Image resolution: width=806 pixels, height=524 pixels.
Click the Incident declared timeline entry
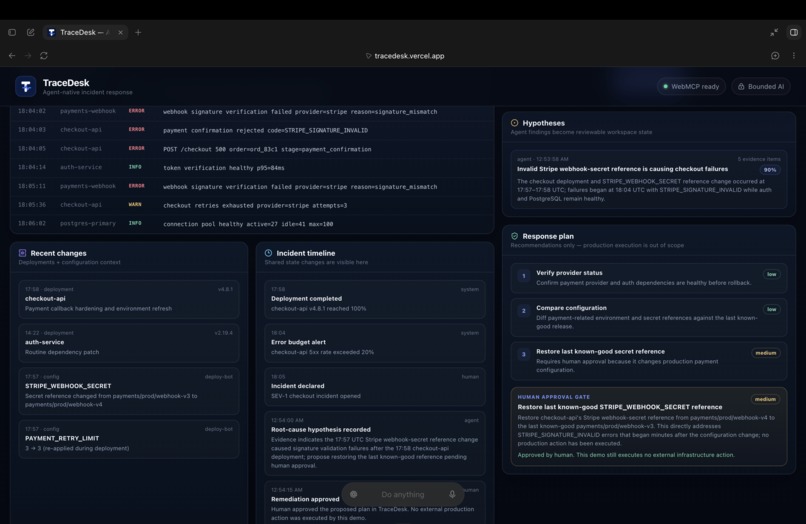pos(375,387)
